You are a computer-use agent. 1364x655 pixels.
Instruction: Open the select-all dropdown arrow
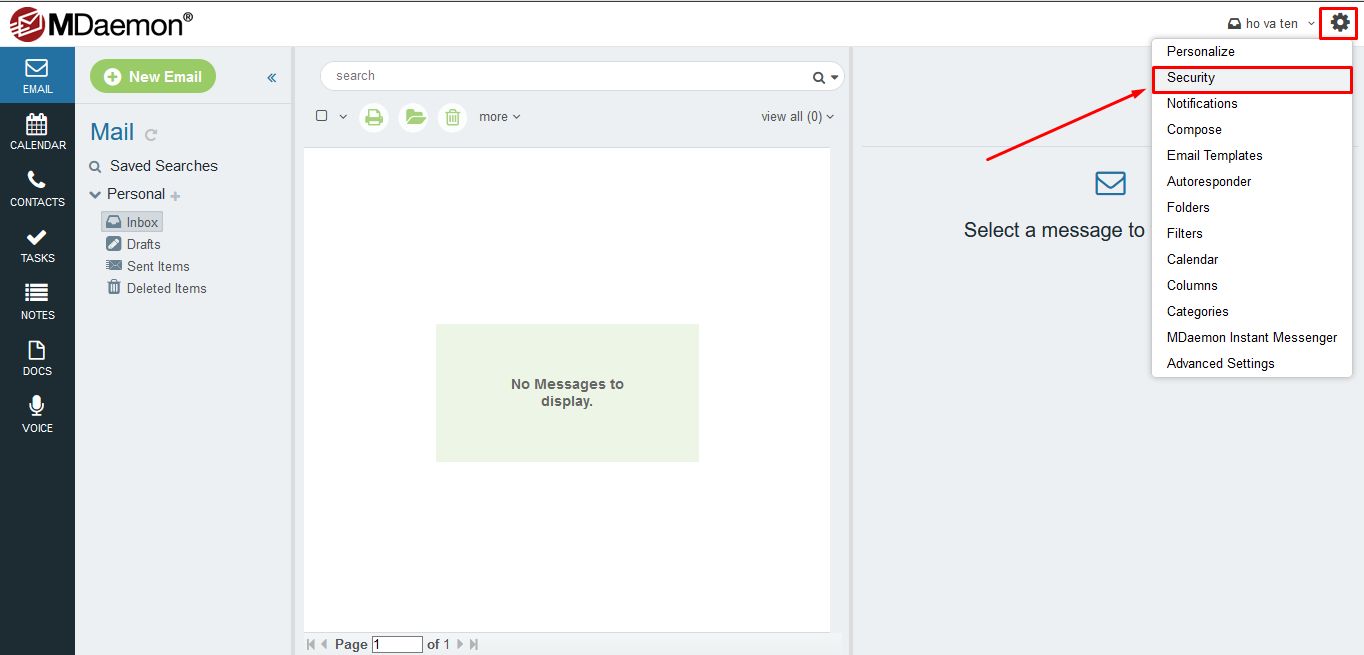[x=343, y=117]
